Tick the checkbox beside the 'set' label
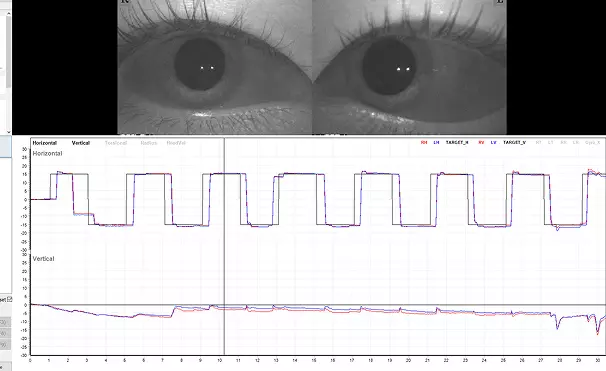606x371 pixels. click(x=10, y=299)
